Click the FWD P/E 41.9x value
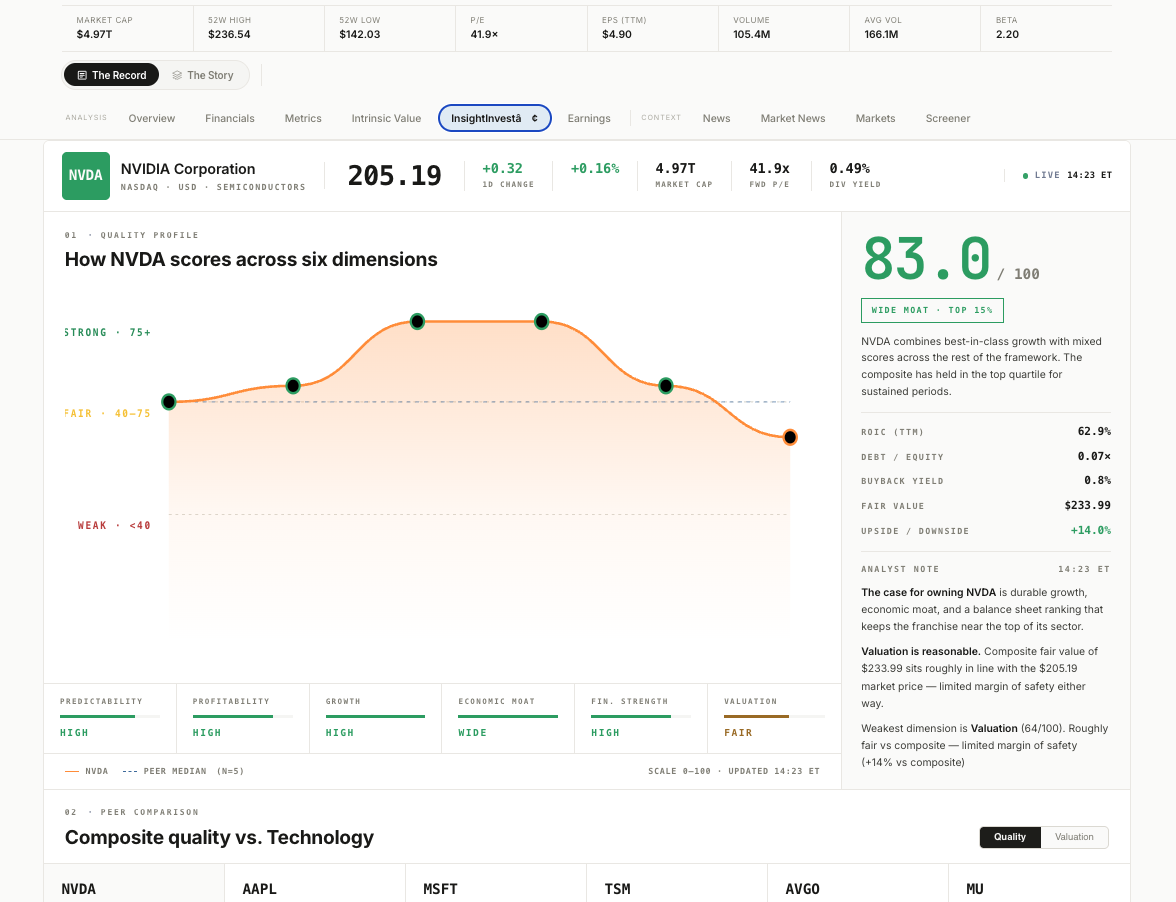The height and width of the screenshot is (902, 1176). point(770,169)
